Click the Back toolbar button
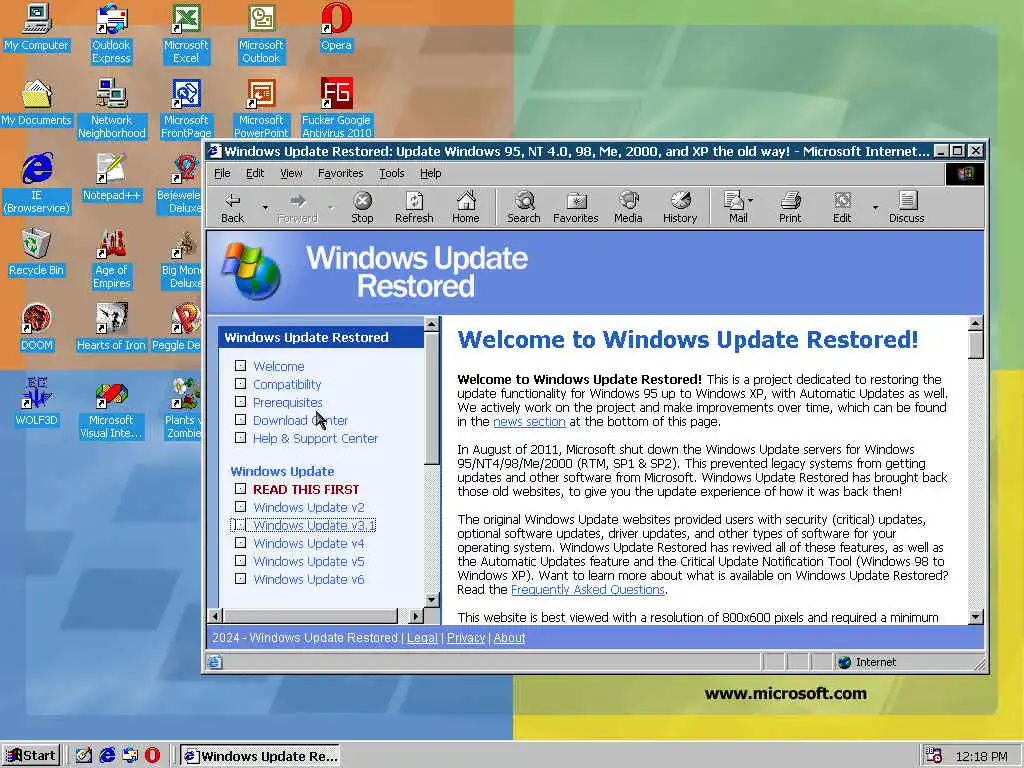The height and width of the screenshot is (768, 1024). click(232, 207)
